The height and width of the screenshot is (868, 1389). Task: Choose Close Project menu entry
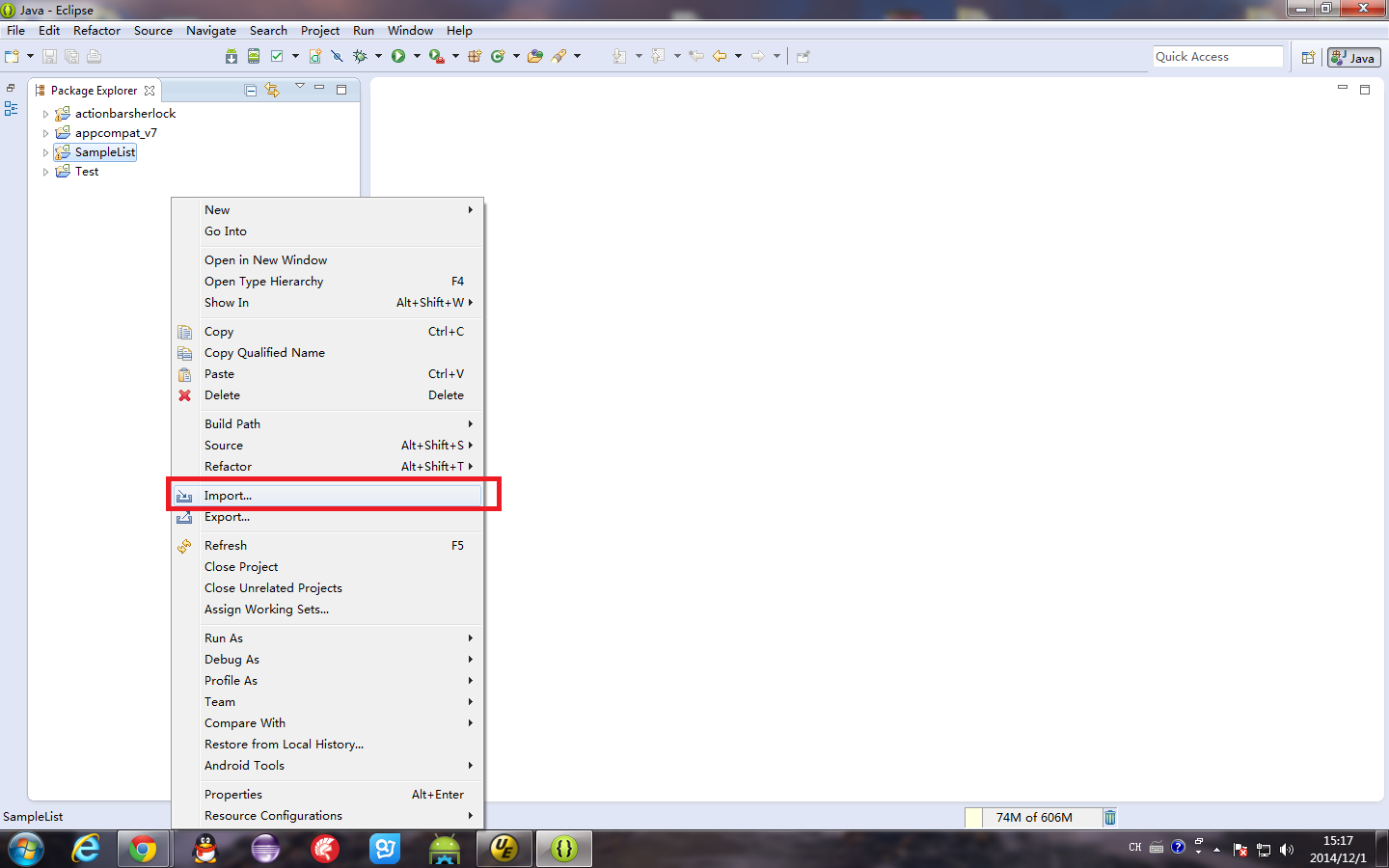[x=328, y=567]
